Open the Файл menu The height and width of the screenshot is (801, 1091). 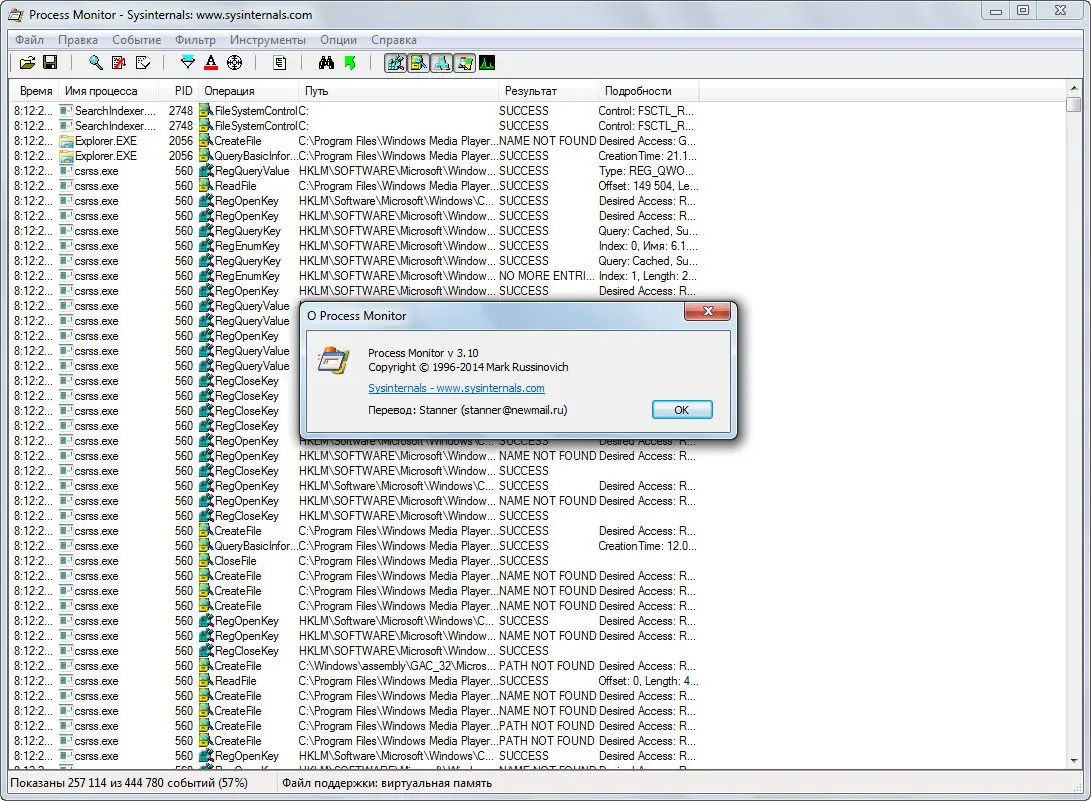point(29,40)
